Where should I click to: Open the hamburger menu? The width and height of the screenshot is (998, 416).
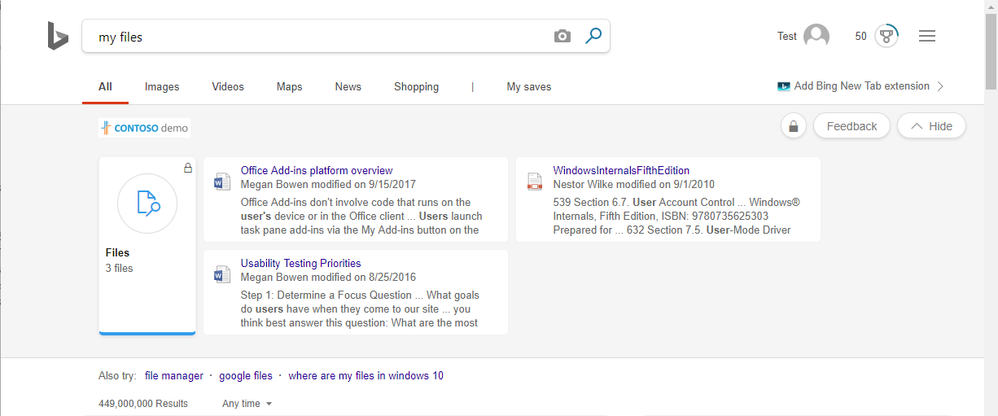click(927, 36)
